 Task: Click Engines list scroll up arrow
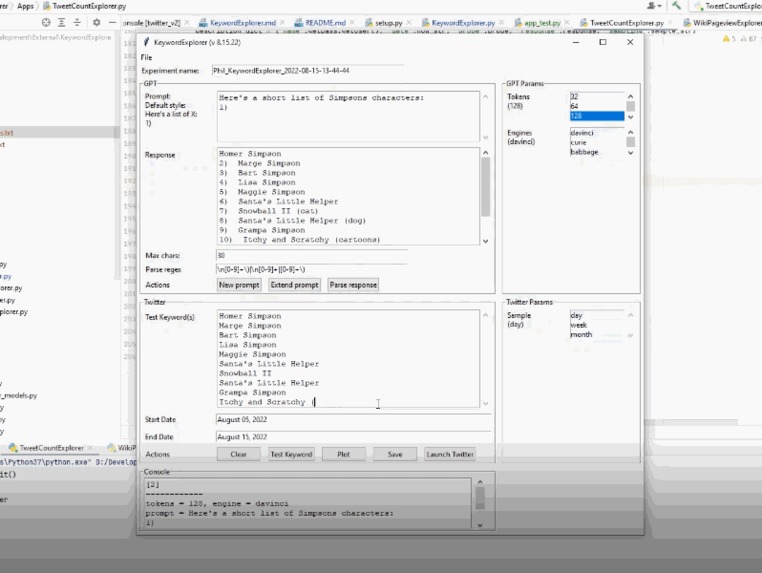pos(630,132)
